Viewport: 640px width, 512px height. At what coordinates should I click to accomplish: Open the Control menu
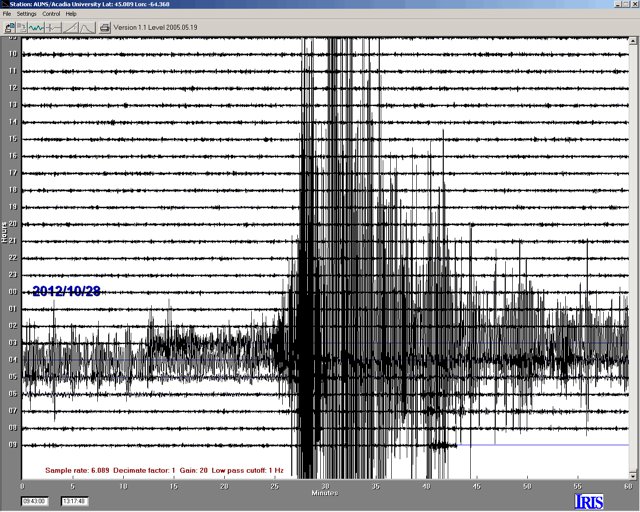[51, 14]
